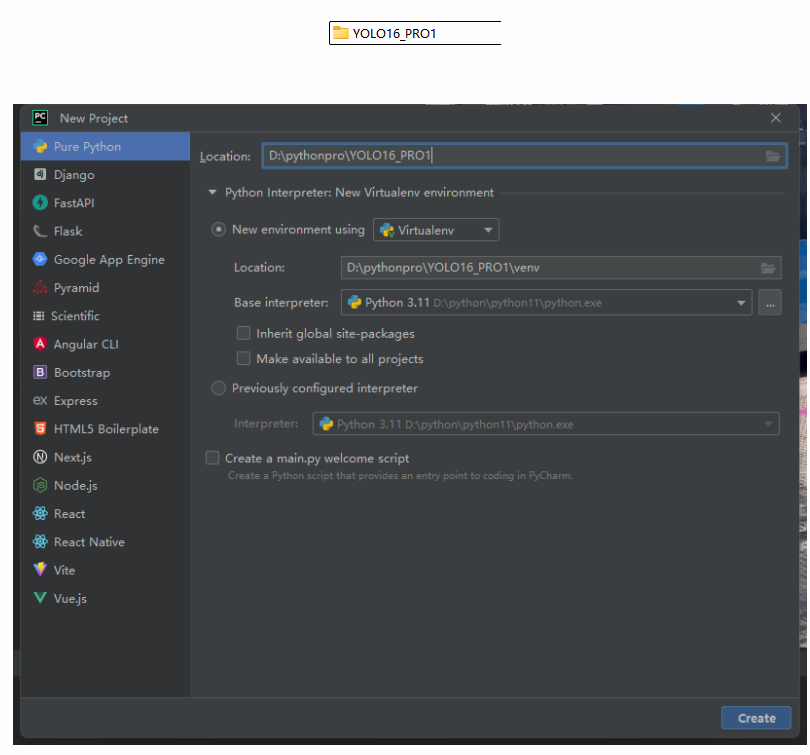Choose Vite project type
Viewport: 810px width, 755px height.
(105, 570)
